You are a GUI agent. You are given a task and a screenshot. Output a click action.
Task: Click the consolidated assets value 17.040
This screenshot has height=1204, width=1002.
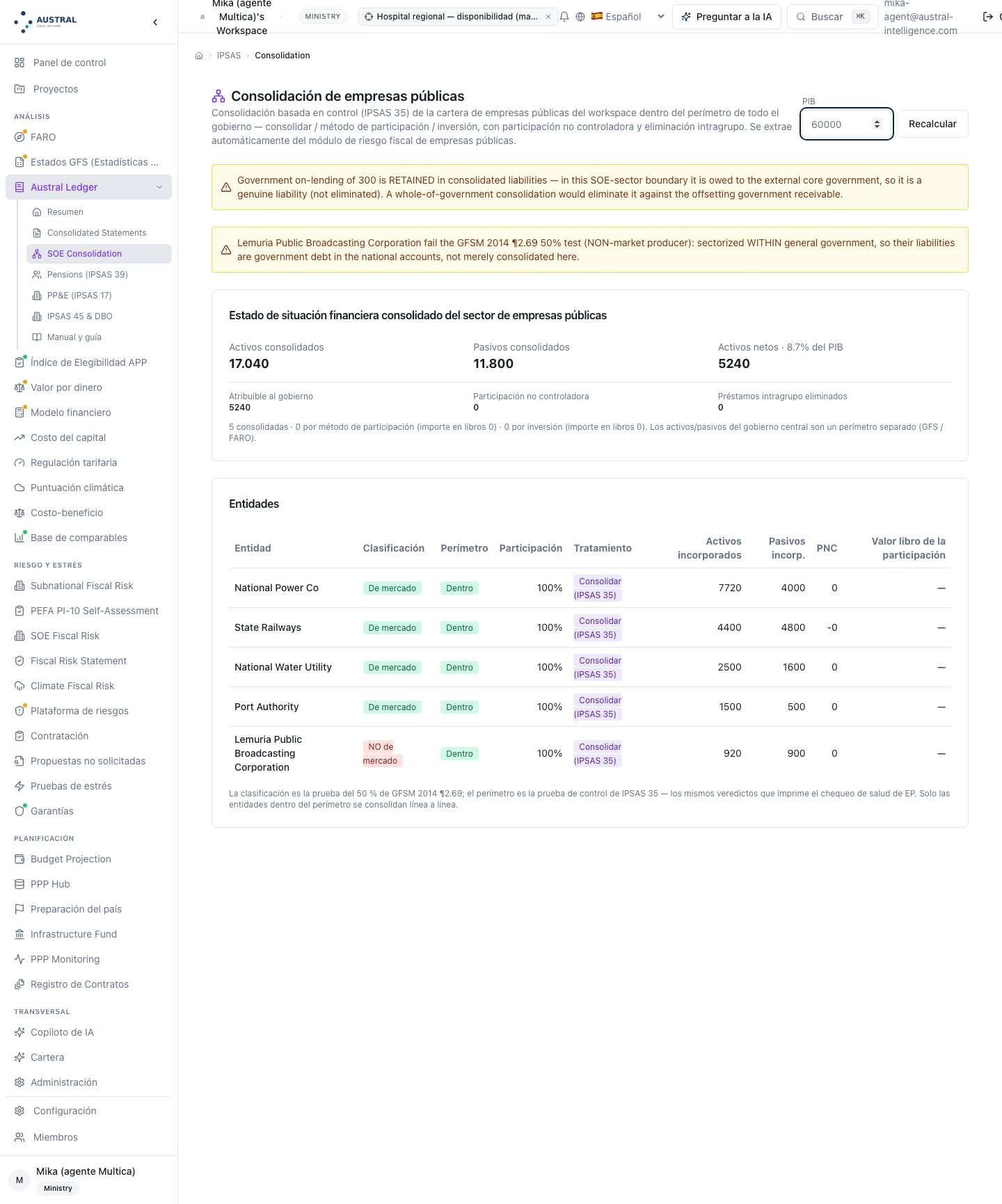[x=249, y=364]
